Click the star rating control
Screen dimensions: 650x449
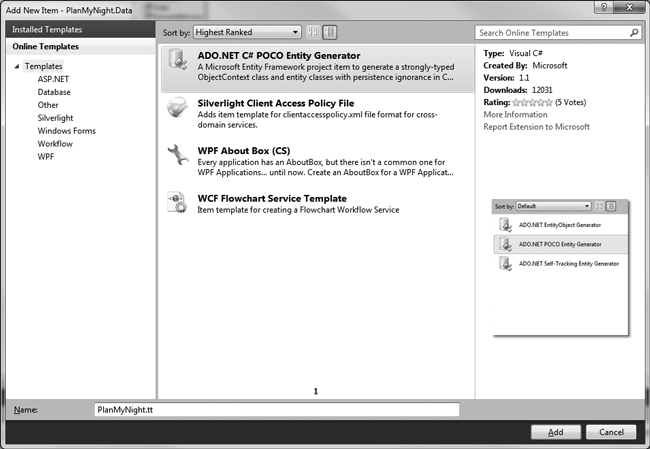coord(532,102)
